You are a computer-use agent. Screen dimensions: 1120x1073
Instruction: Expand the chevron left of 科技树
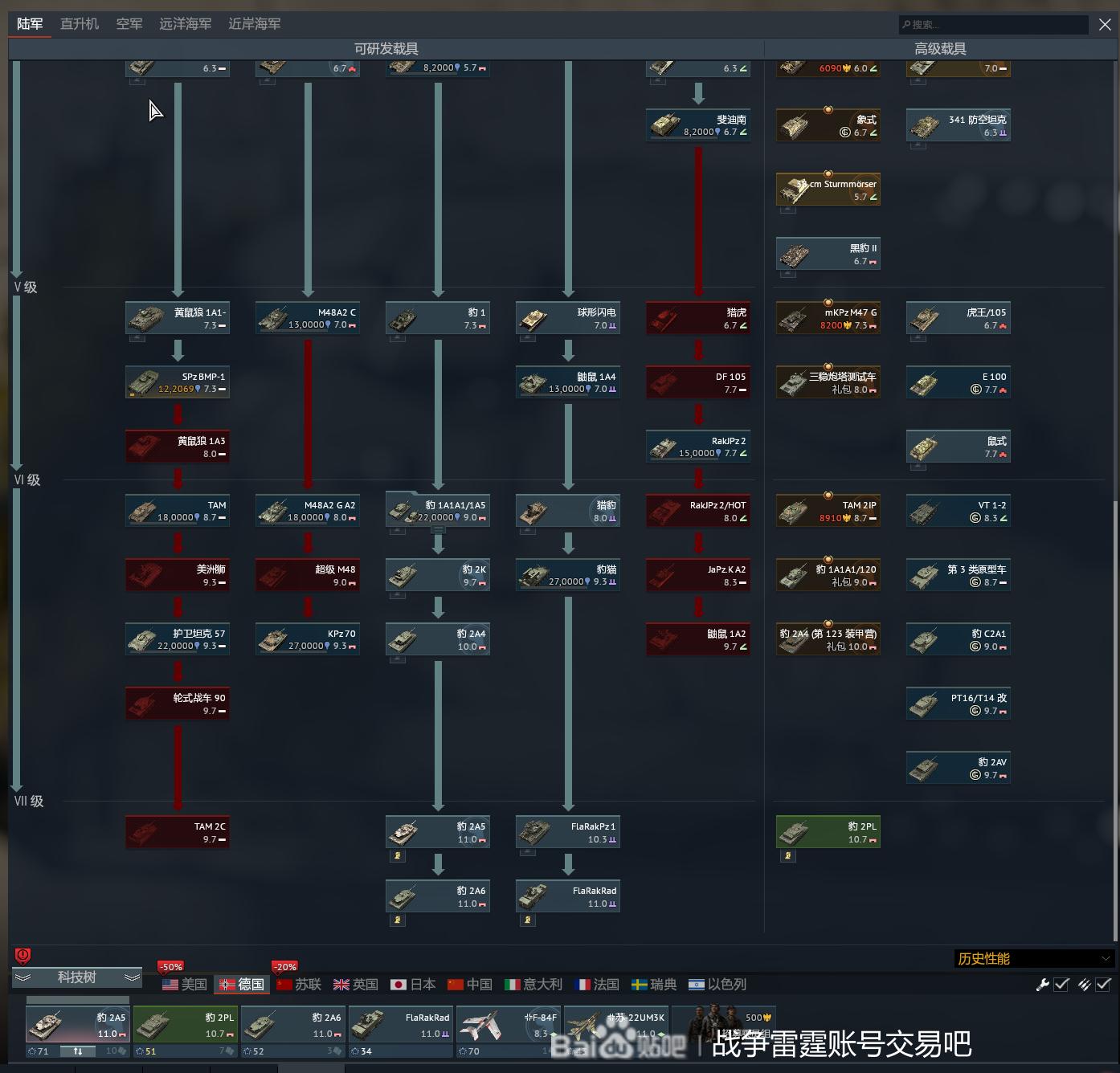point(22,978)
